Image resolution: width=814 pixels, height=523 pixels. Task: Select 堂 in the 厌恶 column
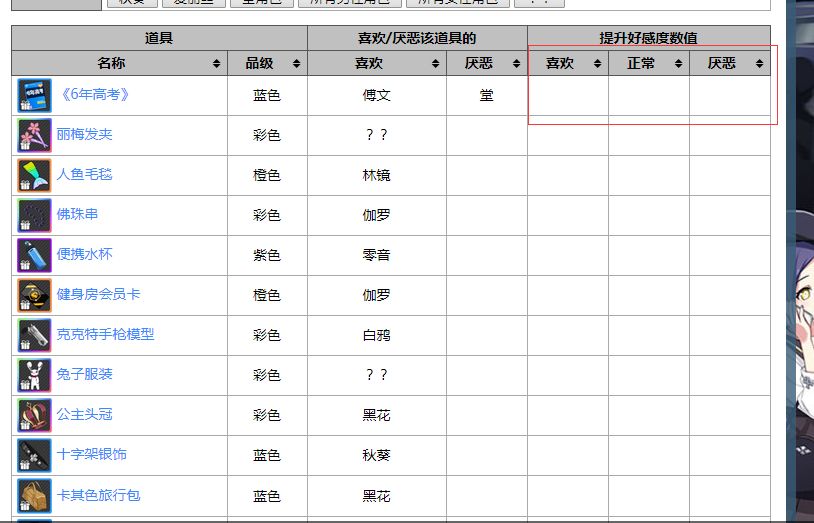486,96
